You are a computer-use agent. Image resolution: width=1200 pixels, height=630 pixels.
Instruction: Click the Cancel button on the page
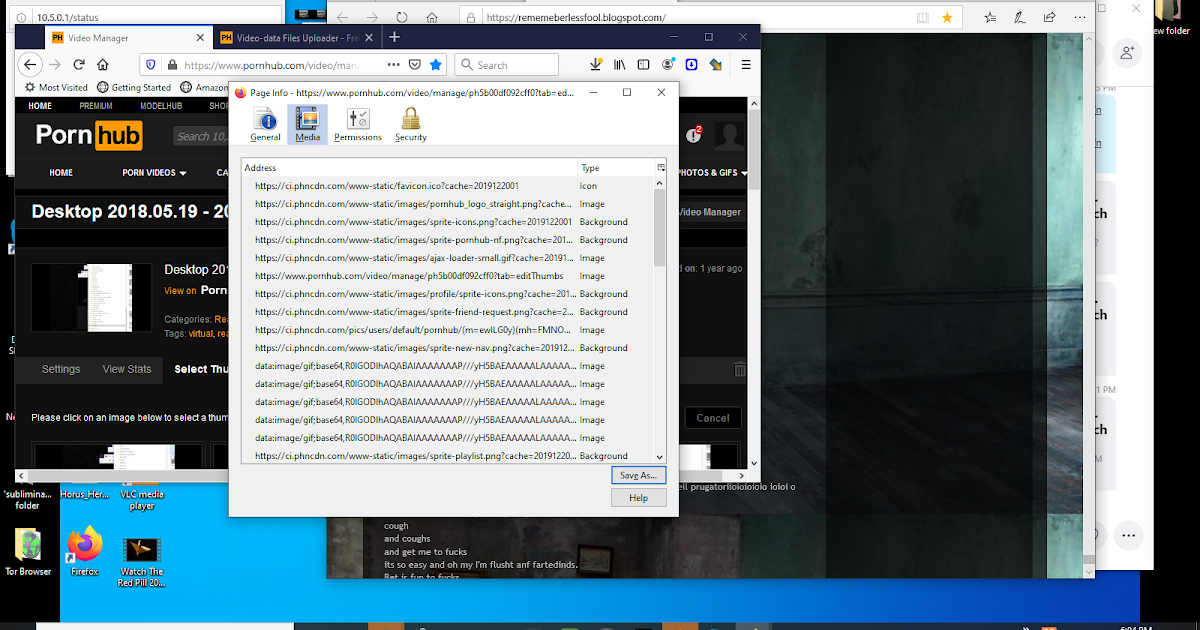713,418
